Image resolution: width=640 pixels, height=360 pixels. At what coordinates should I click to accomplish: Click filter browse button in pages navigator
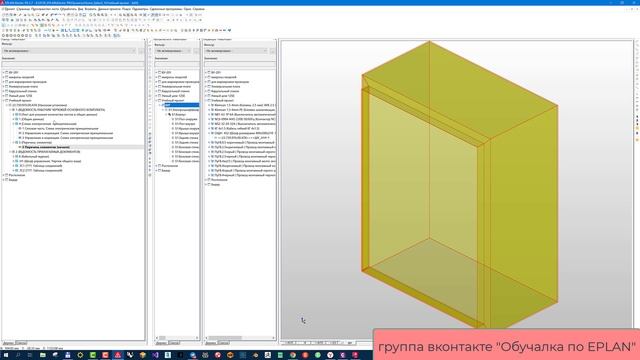coord(141,51)
